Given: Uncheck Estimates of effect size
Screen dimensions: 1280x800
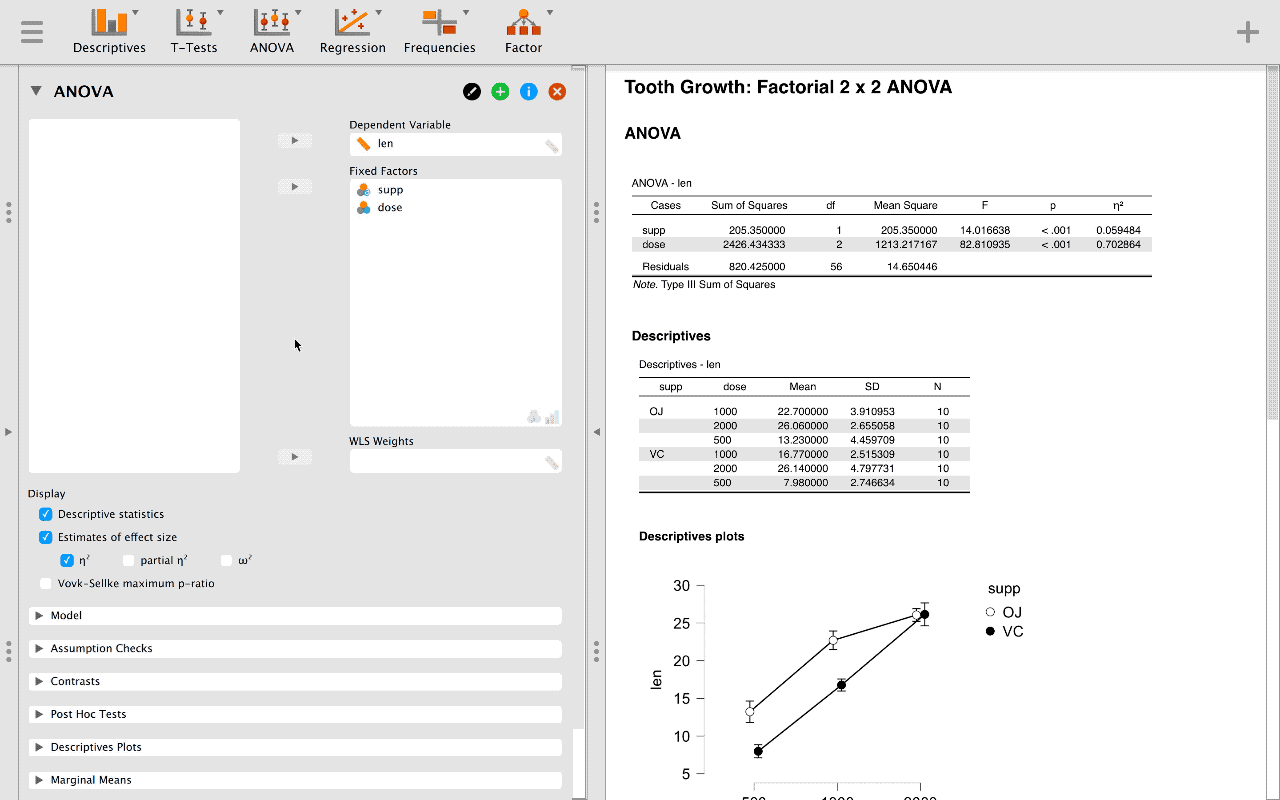Looking at the screenshot, I should click(45, 537).
